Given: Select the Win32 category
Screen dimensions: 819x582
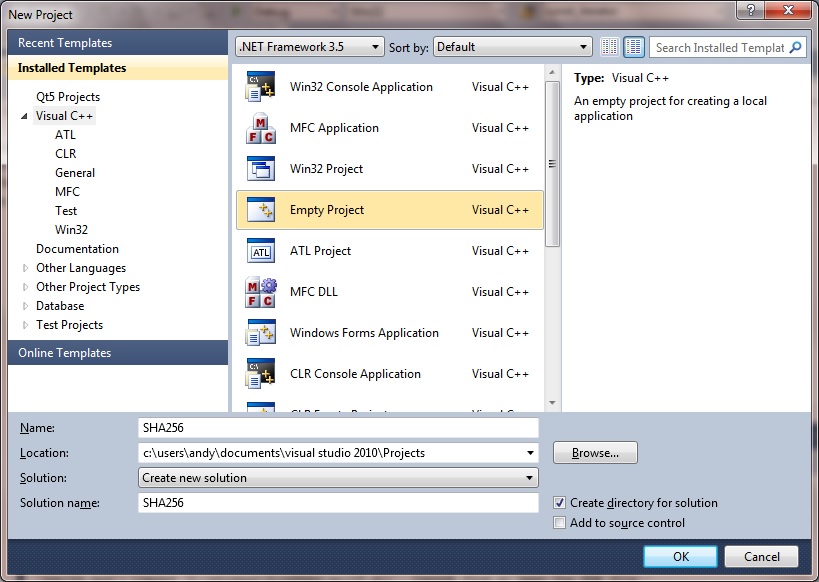Looking at the screenshot, I should click(72, 230).
